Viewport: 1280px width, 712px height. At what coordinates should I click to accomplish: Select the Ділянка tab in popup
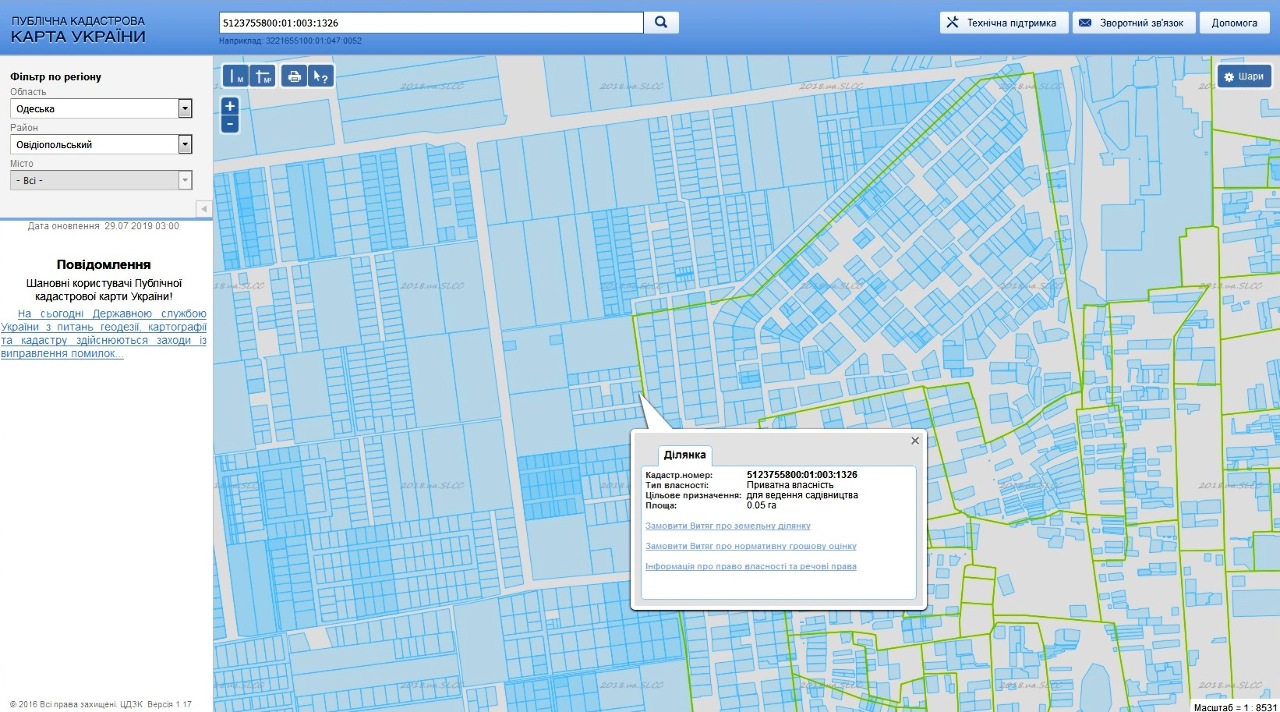(685, 455)
